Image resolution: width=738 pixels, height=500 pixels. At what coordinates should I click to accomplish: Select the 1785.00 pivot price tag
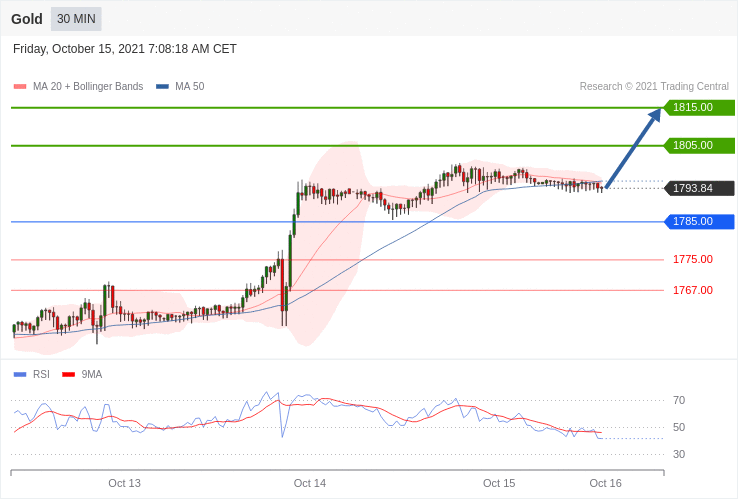[699, 221]
